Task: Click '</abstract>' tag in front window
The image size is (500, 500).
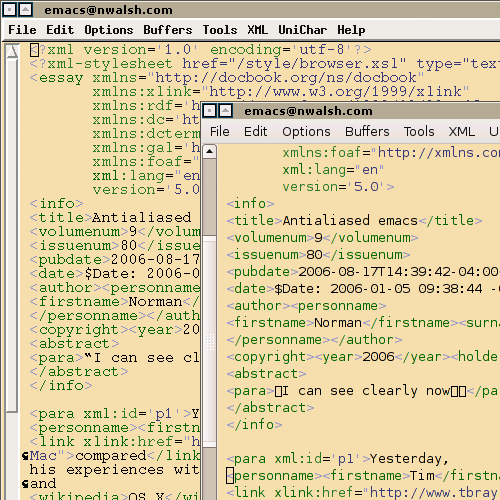Action: (x=270, y=408)
